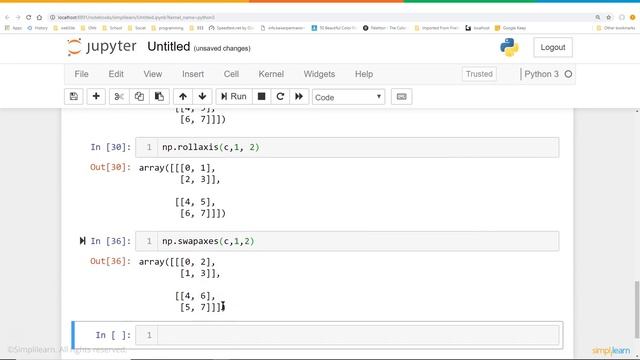Cut selected cells with scissors icon
This screenshot has height=360, width=640.
pos(119,97)
